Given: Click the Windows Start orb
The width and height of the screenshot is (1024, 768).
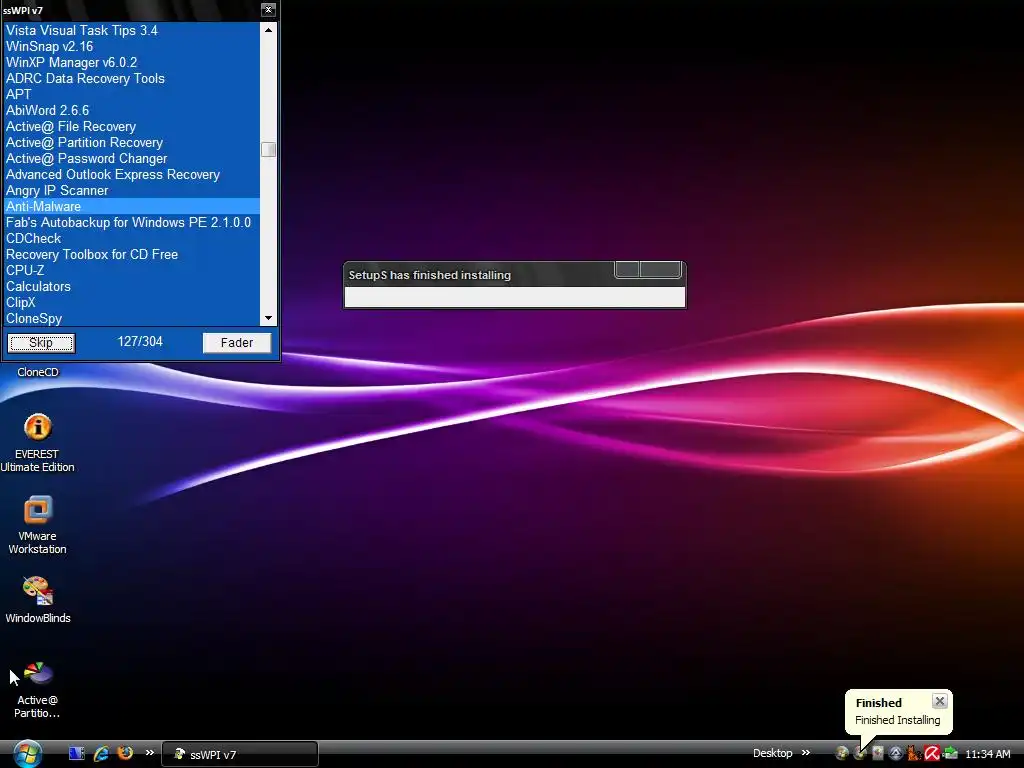Looking at the screenshot, I should click(27, 754).
